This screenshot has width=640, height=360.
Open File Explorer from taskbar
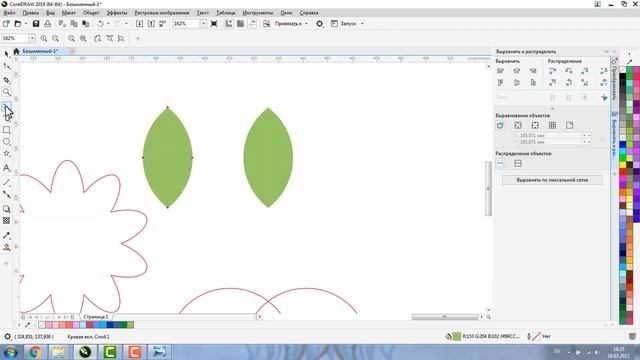pos(60,352)
